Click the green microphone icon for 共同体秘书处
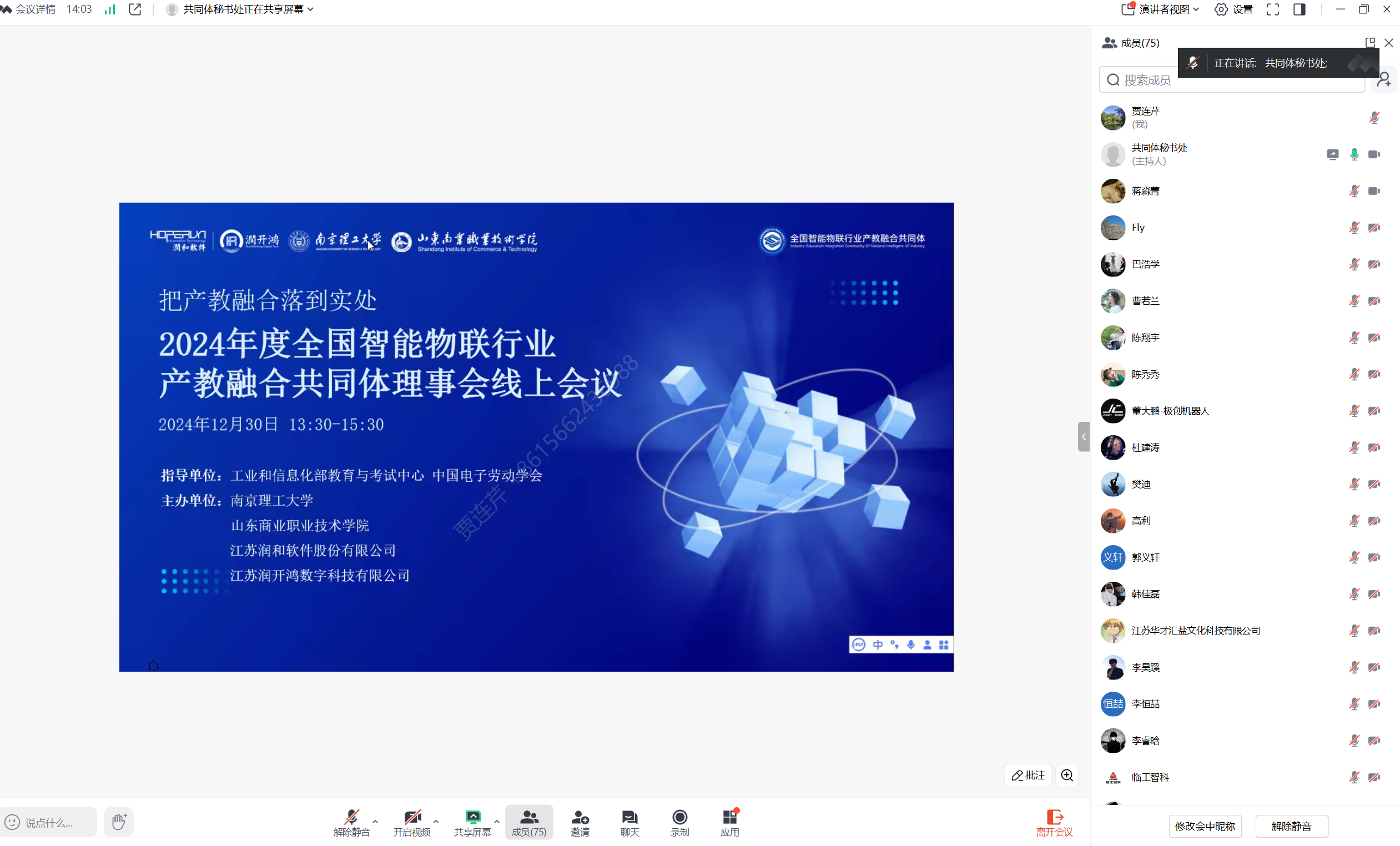 [x=1354, y=154]
